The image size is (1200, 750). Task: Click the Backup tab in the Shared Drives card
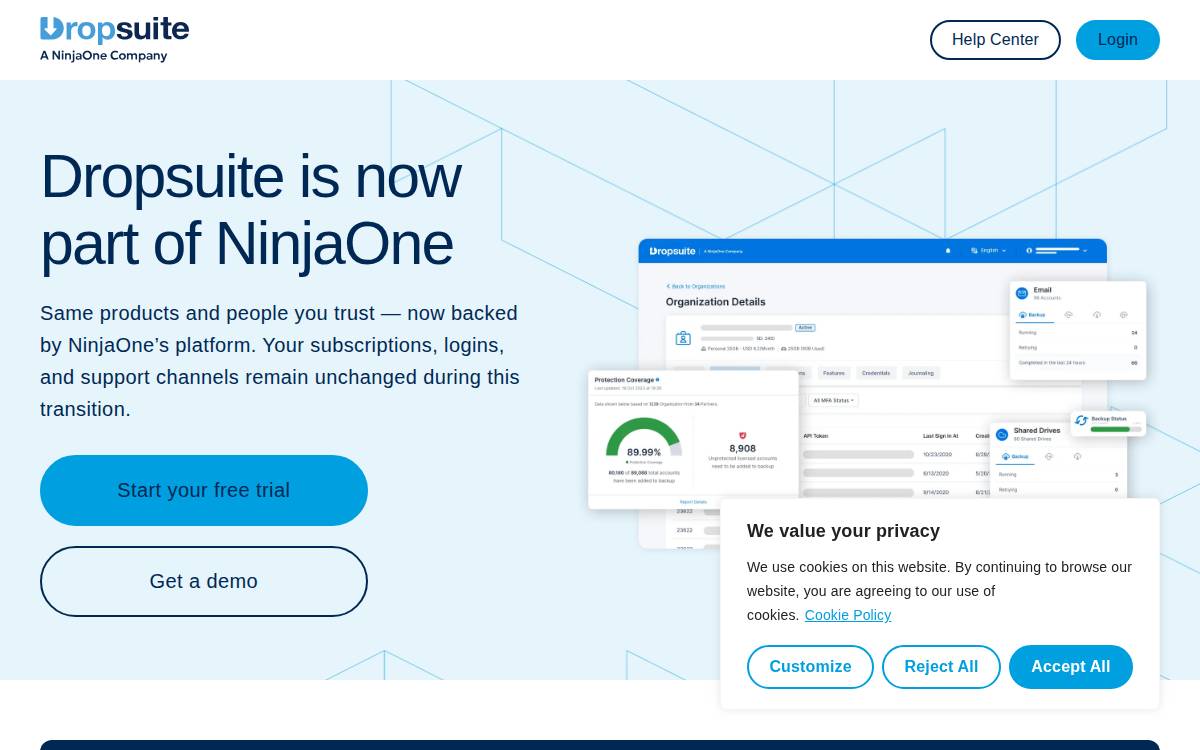[1014, 456]
